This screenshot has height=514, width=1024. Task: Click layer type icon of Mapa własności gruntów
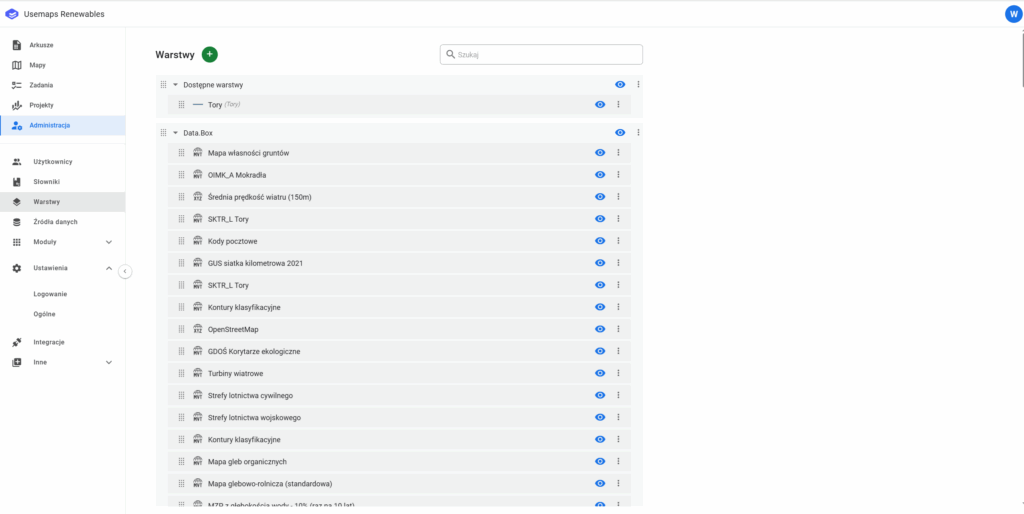click(x=197, y=153)
